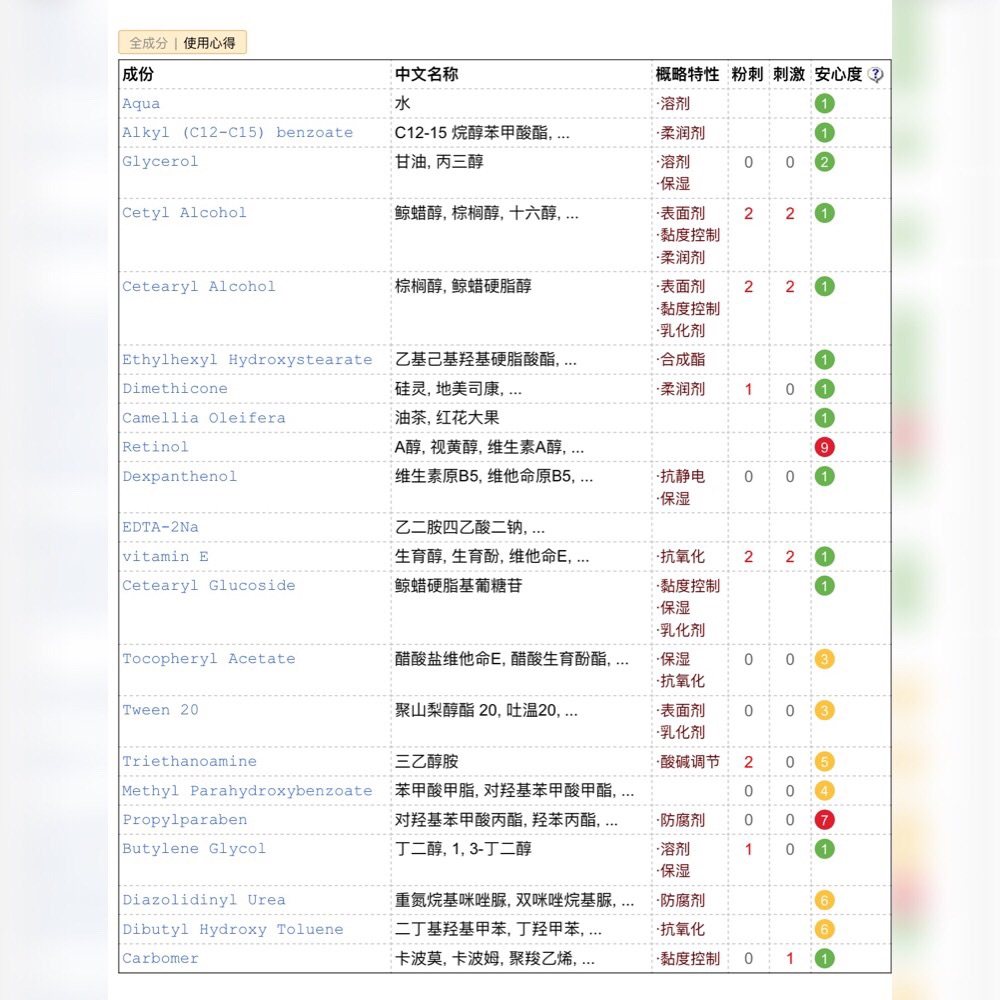This screenshot has width=1000, height=1000.
Task: Open the vitamin E link
Action: tap(165, 556)
